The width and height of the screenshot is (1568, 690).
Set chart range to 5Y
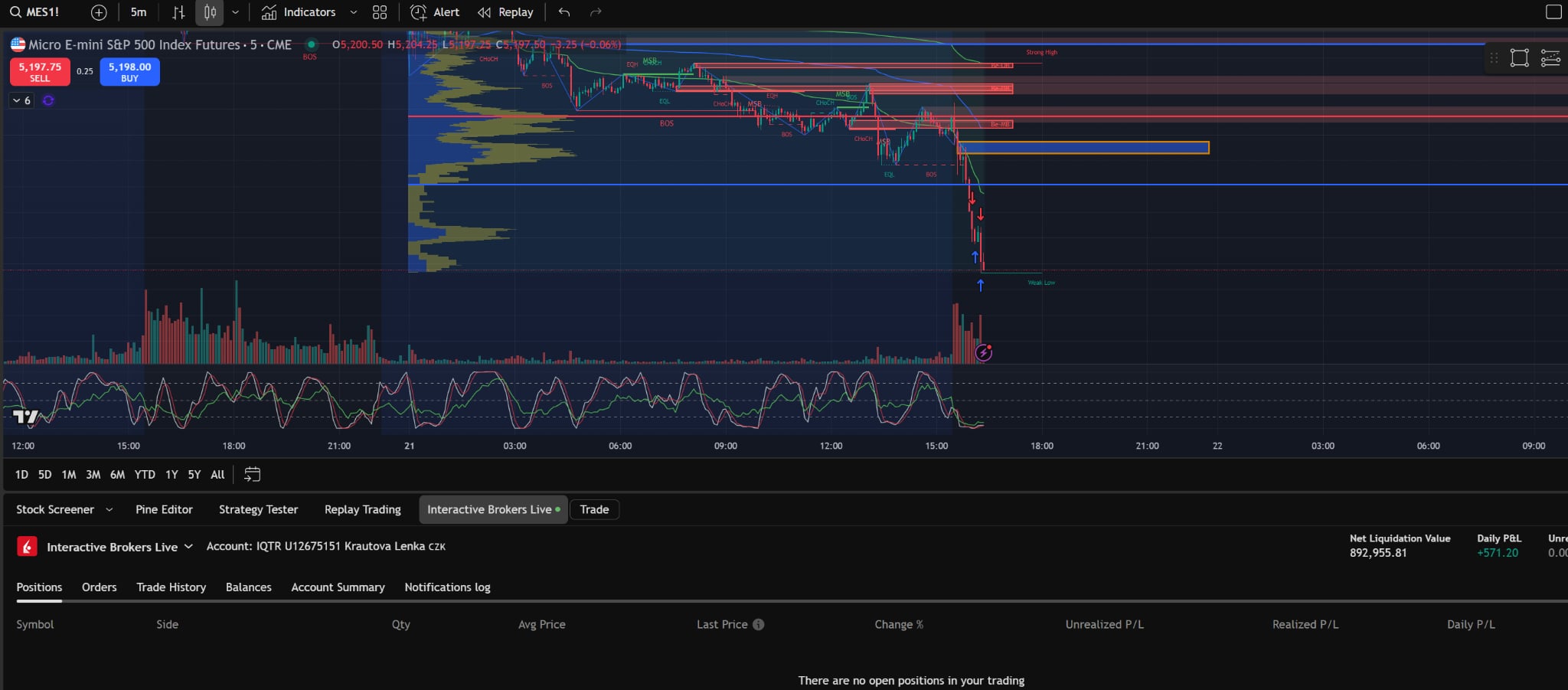click(x=194, y=475)
